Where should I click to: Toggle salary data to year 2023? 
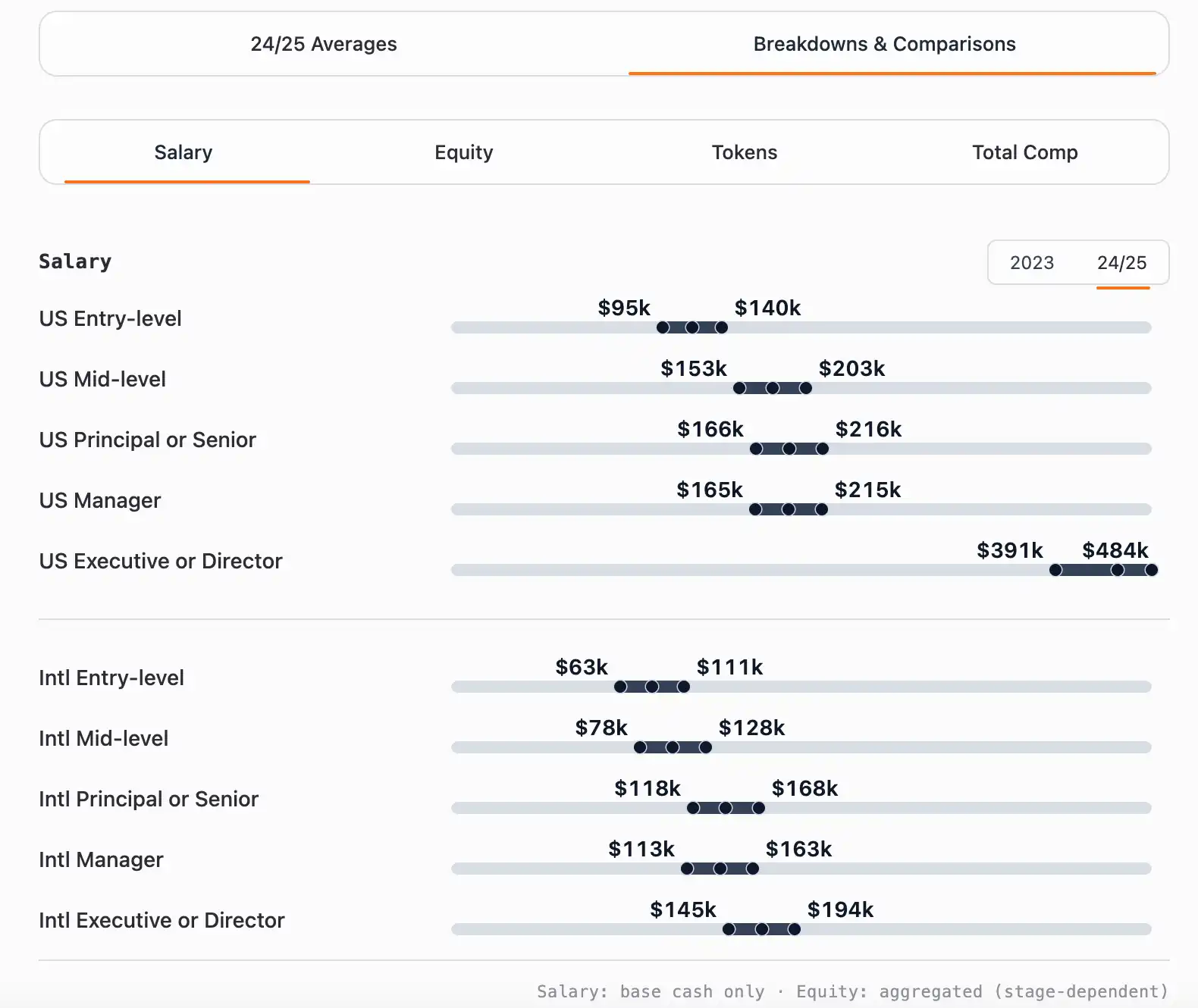pyautogui.click(x=1032, y=263)
